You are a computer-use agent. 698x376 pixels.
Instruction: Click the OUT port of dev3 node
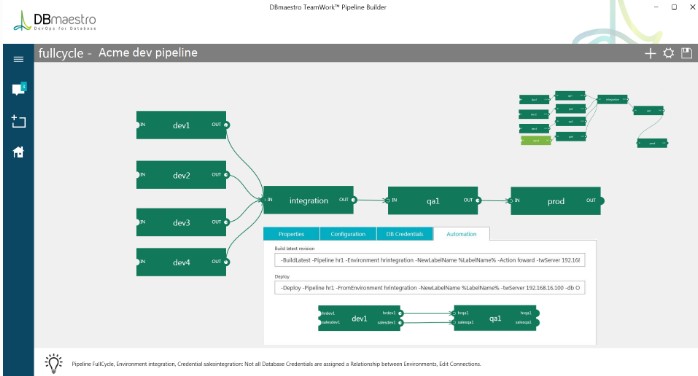click(x=226, y=222)
